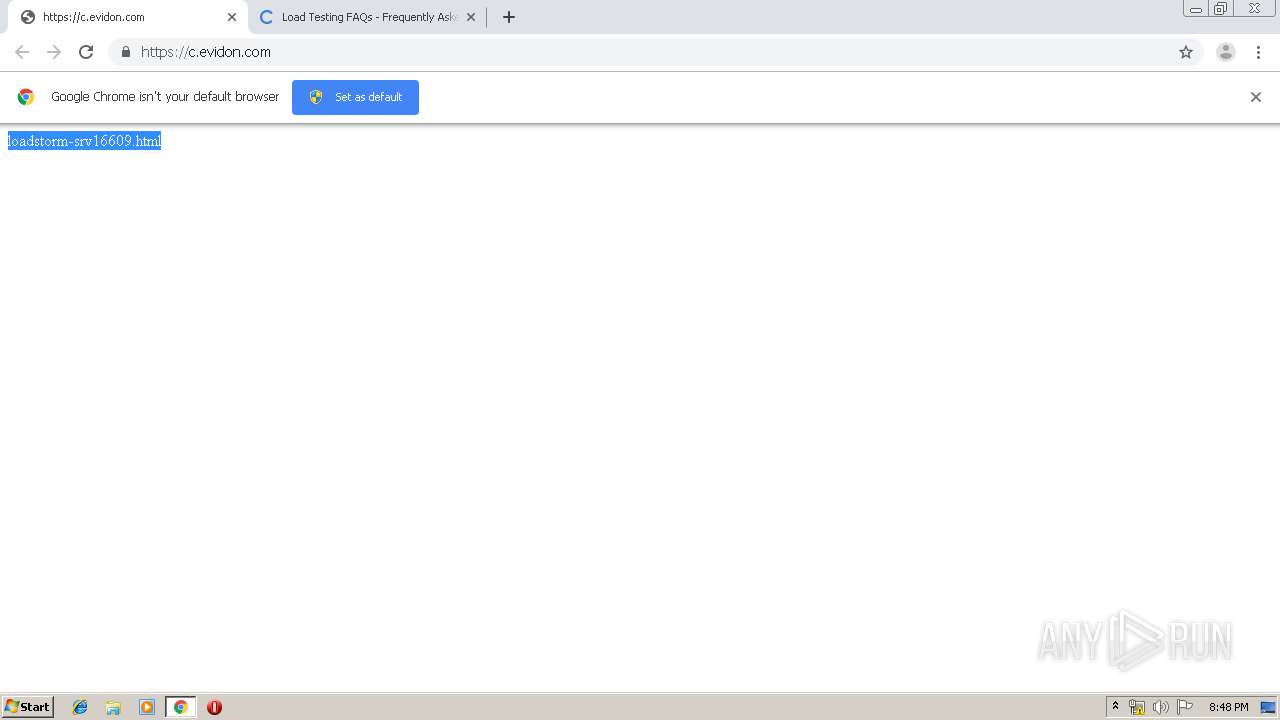Click the Show desktop tray button
This screenshot has height=720, width=1280.
pyautogui.click(x=1268, y=707)
